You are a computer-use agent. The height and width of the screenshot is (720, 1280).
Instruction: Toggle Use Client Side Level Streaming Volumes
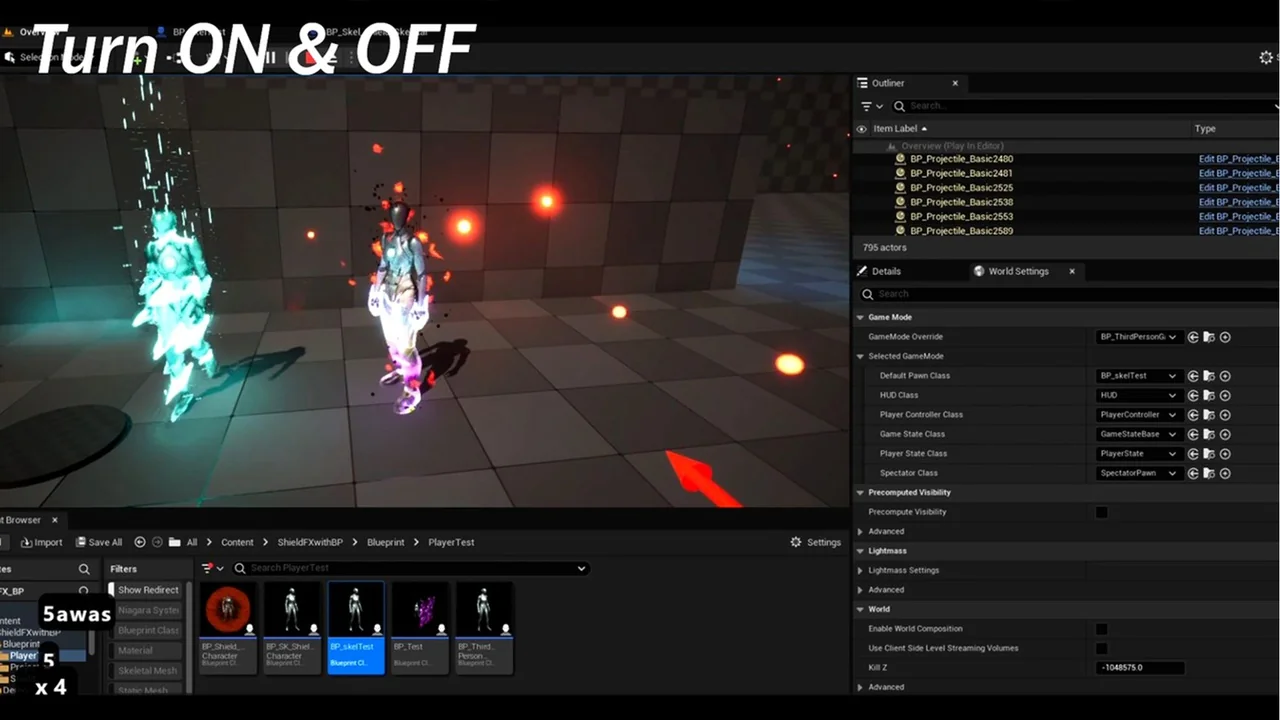tap(1101, 648)
